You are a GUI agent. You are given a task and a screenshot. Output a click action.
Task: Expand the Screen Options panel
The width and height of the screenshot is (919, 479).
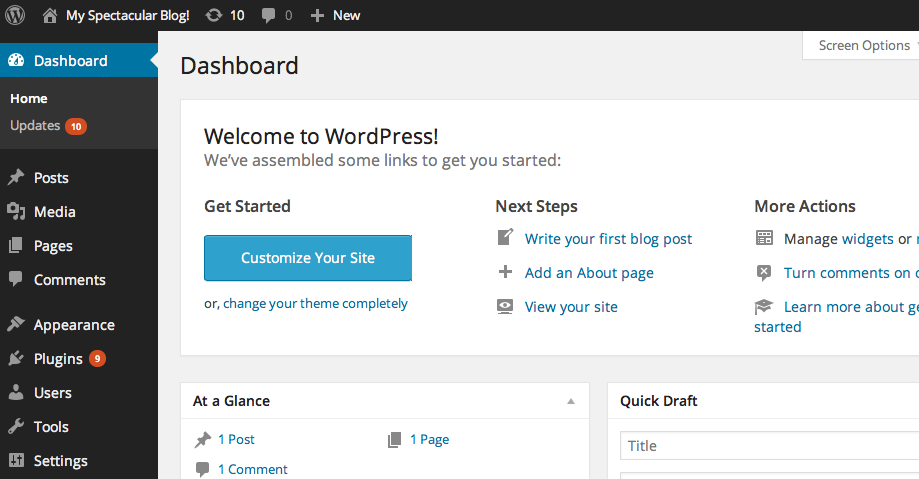coord(864,45)
